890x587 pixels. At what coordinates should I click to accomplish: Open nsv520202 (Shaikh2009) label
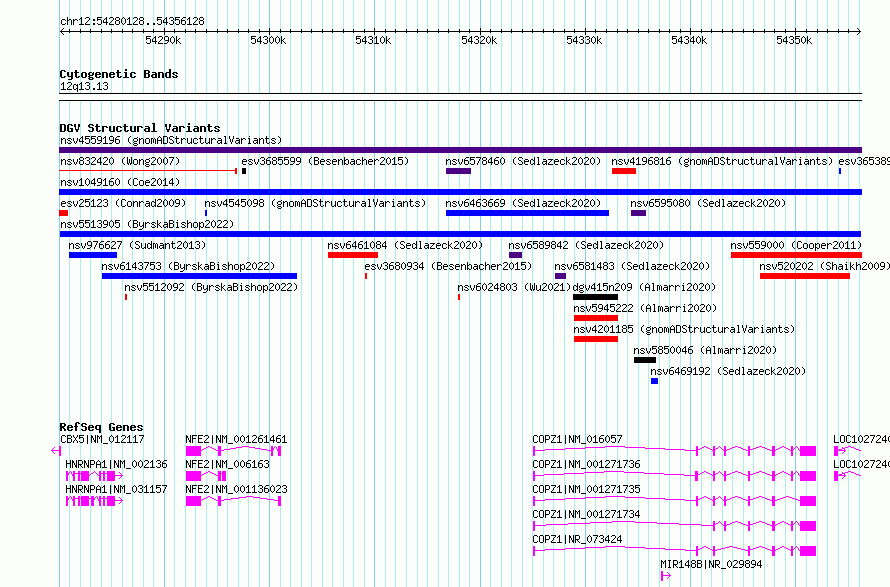tap(825, 266)
